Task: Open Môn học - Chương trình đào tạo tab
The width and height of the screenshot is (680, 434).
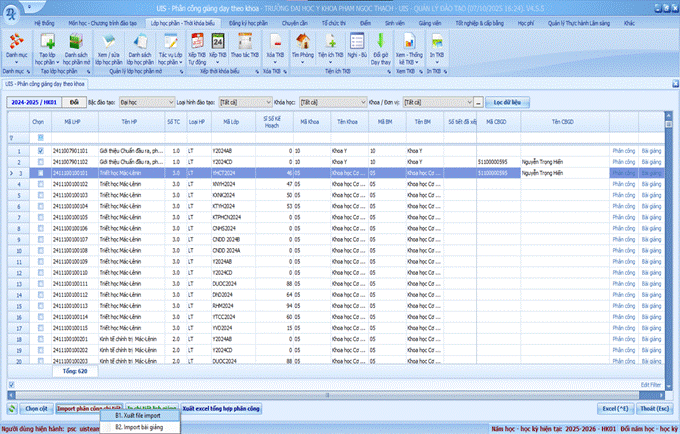Action: pyautogui.click(x=102, y=23)
